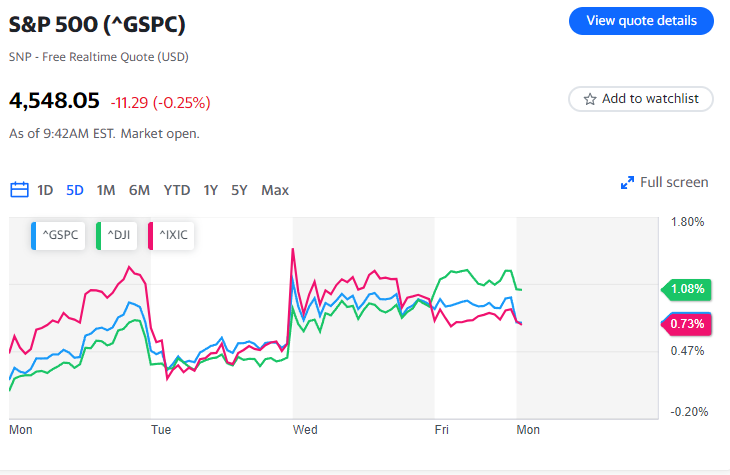Select the 5D time range

pos(75,190)
